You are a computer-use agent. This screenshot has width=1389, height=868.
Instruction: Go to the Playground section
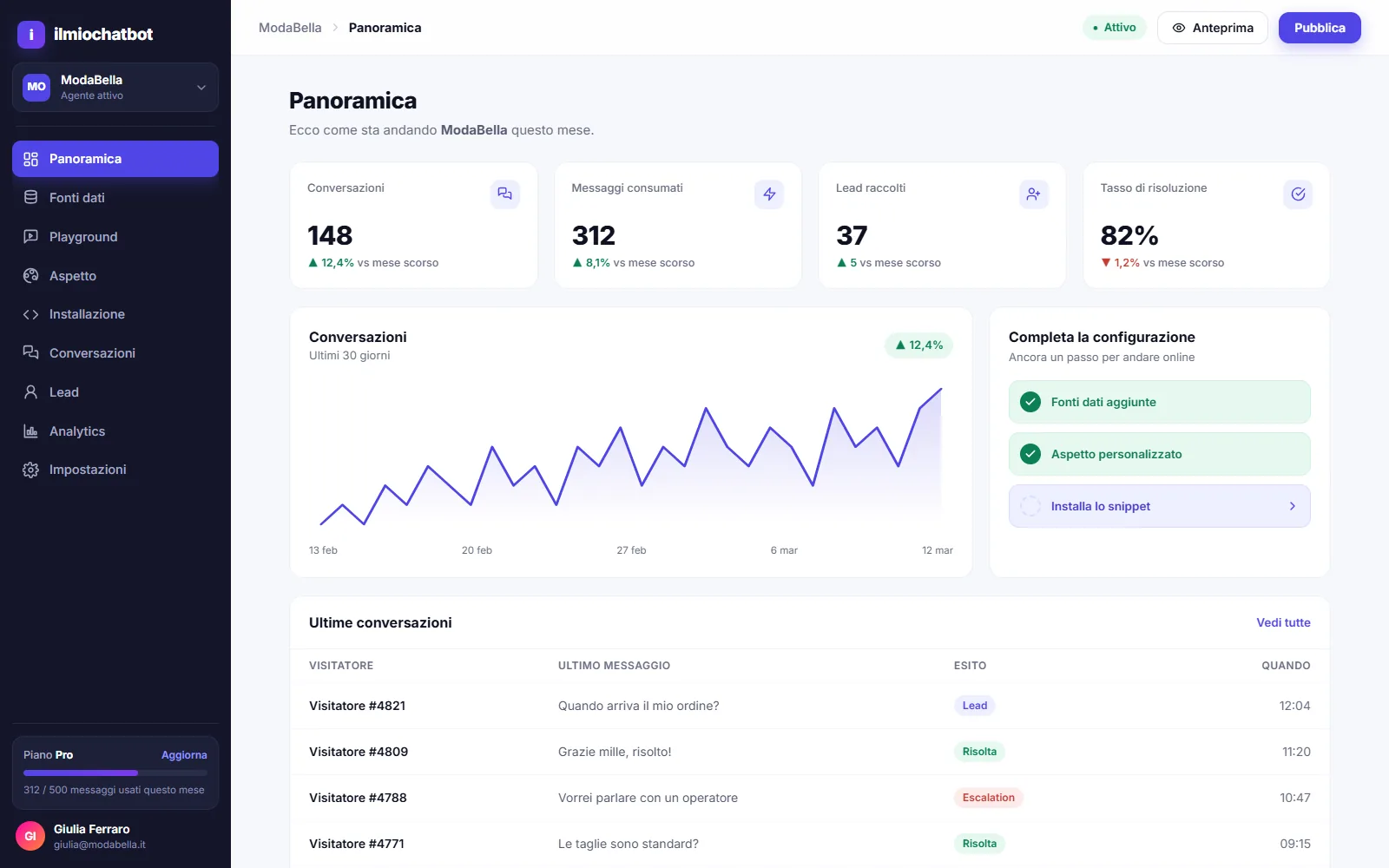[x=115, y=237]
